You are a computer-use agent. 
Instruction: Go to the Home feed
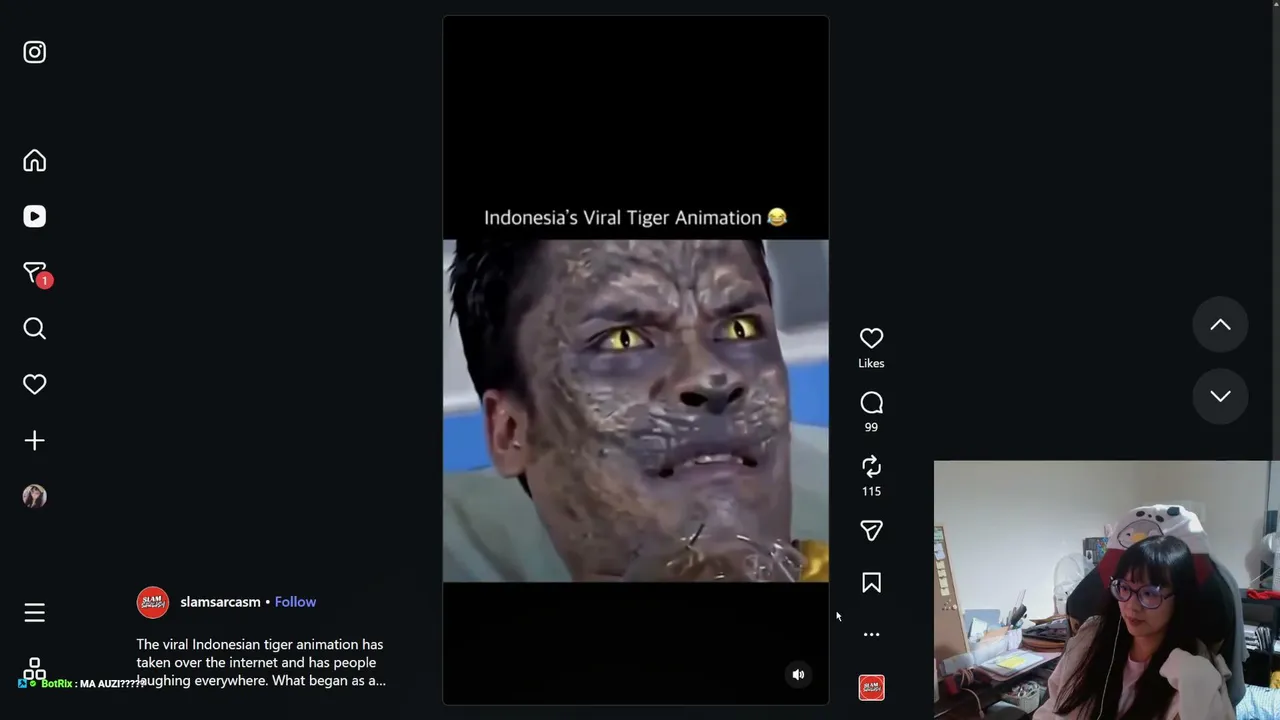(35, 161)
